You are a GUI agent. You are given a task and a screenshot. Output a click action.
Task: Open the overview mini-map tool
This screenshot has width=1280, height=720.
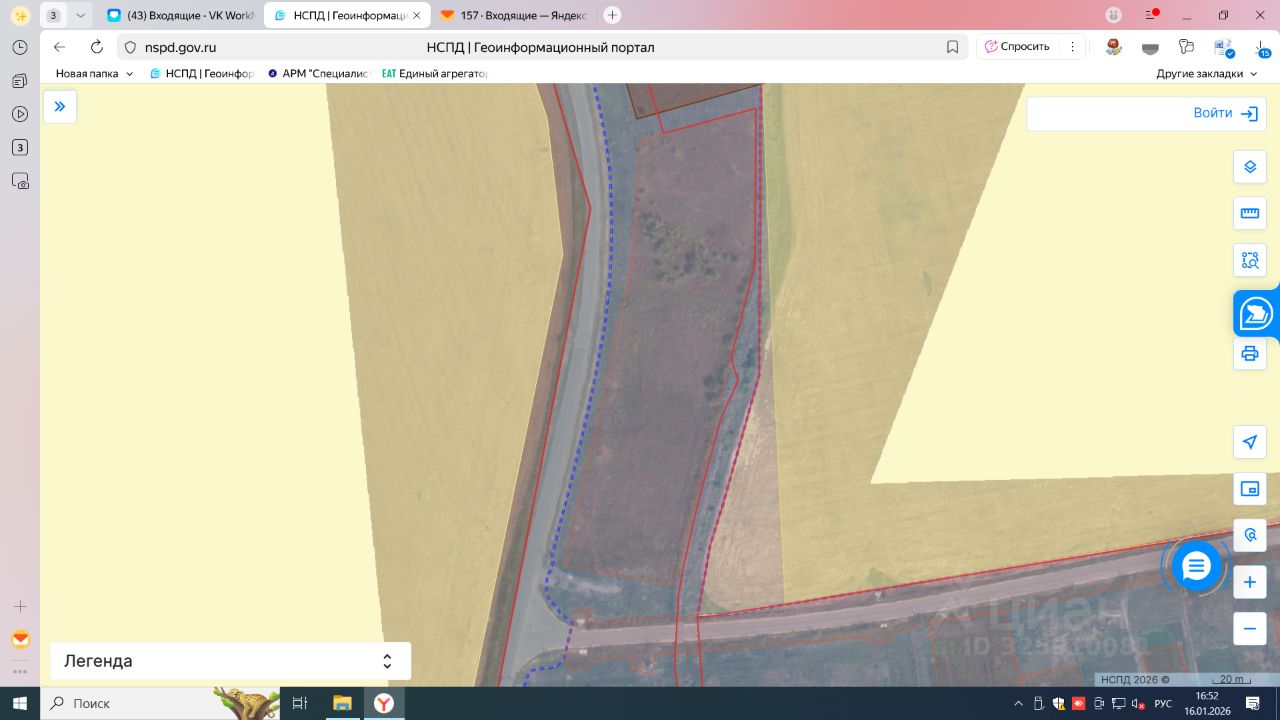point(1250,489)
